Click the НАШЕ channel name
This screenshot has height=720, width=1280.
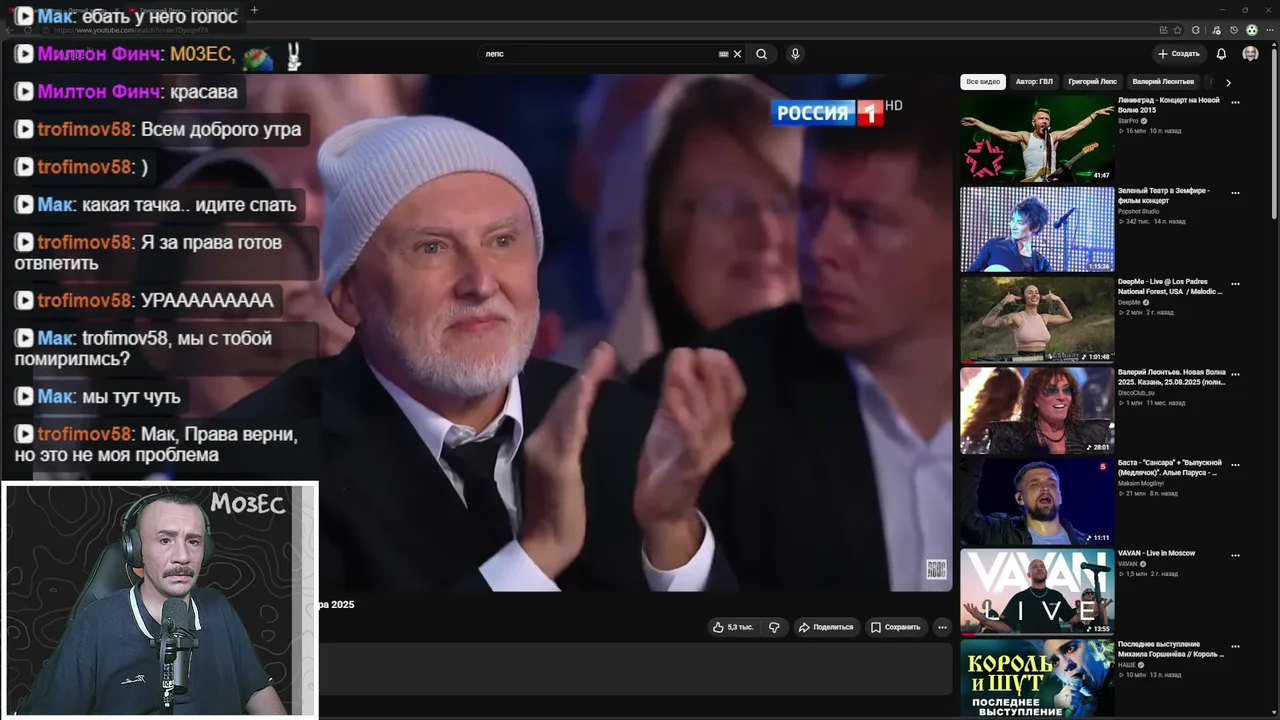click(x=1126, y=664)
